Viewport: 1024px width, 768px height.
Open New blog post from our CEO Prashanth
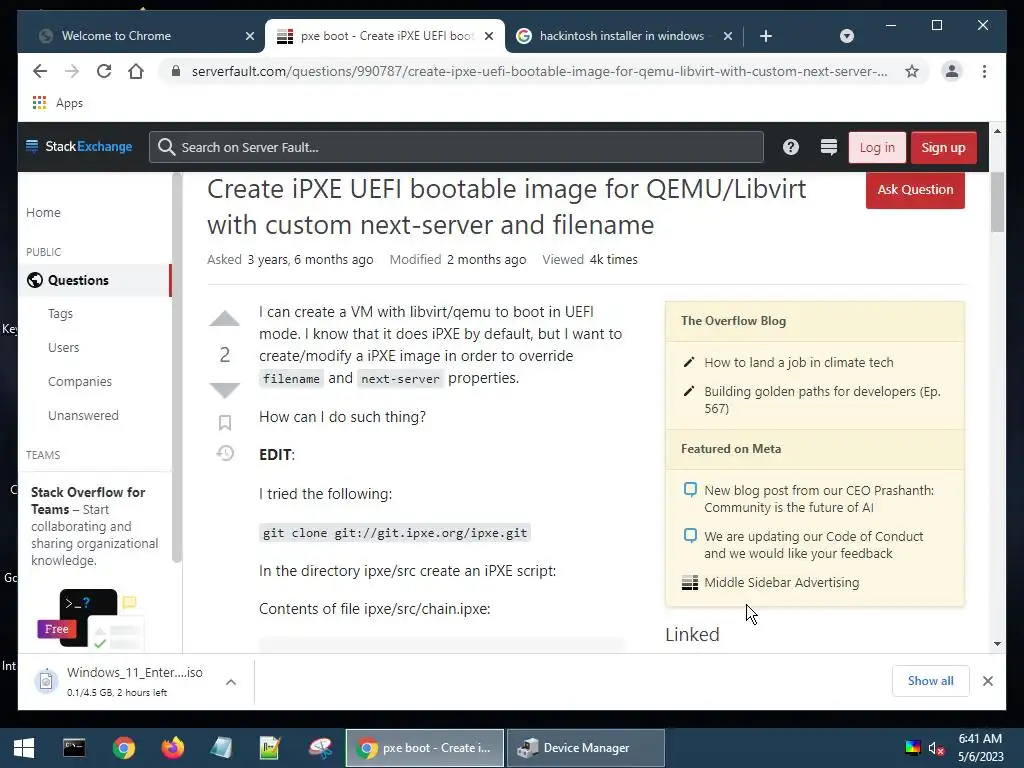[x=819, y=499]
